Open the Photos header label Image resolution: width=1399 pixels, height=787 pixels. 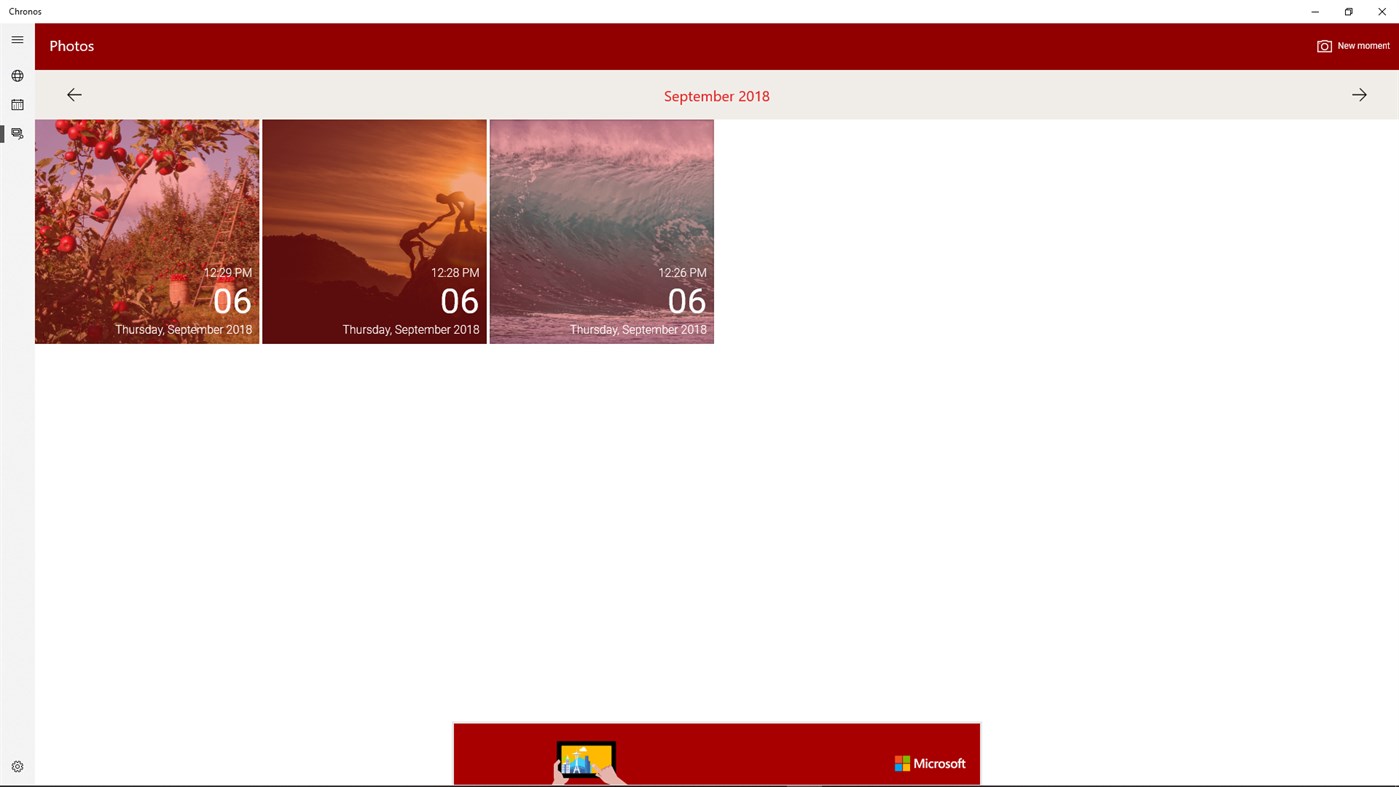(70, 45)
